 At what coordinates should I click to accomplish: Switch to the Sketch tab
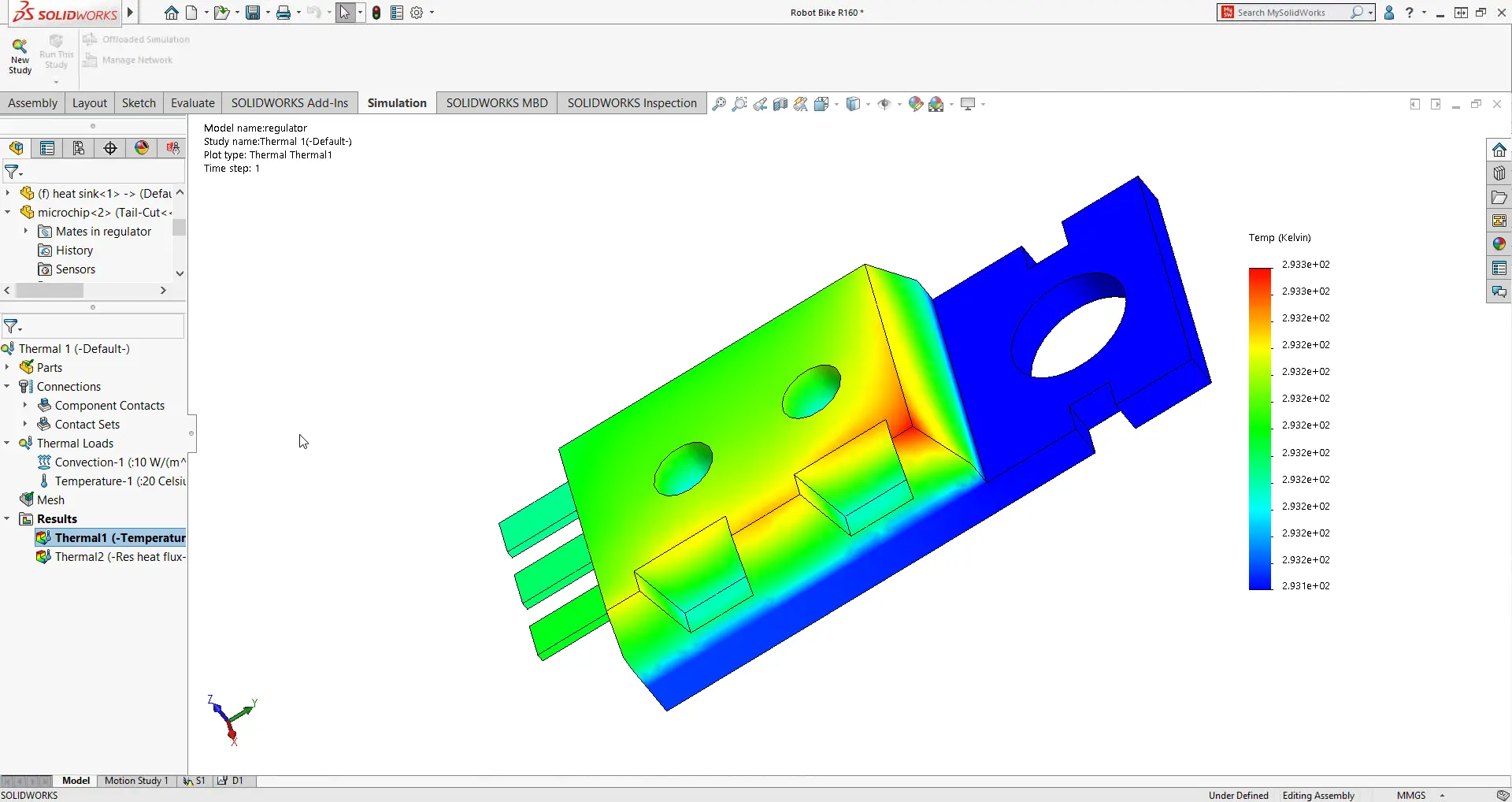tap(139, 103)
